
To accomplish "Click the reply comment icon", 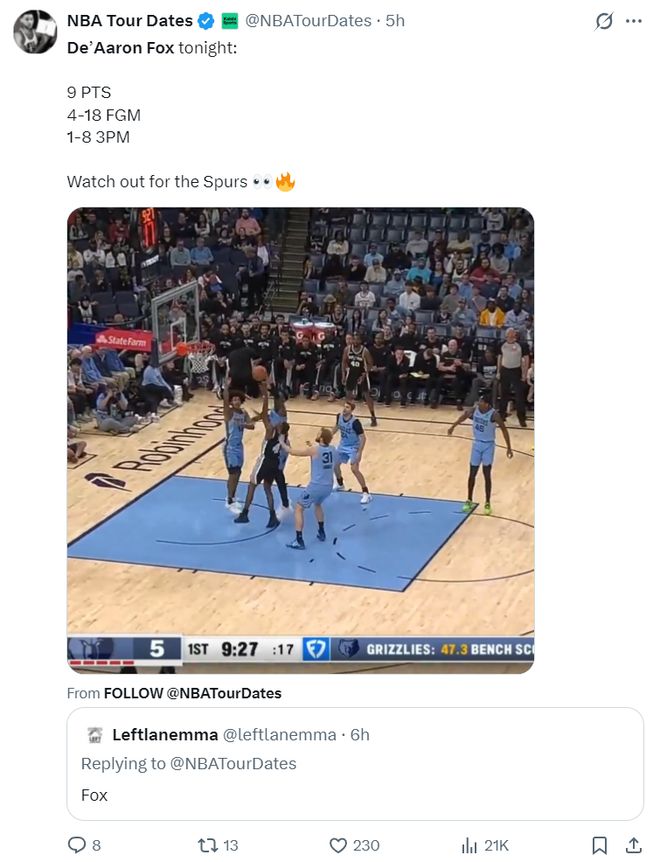I will 77,845.
